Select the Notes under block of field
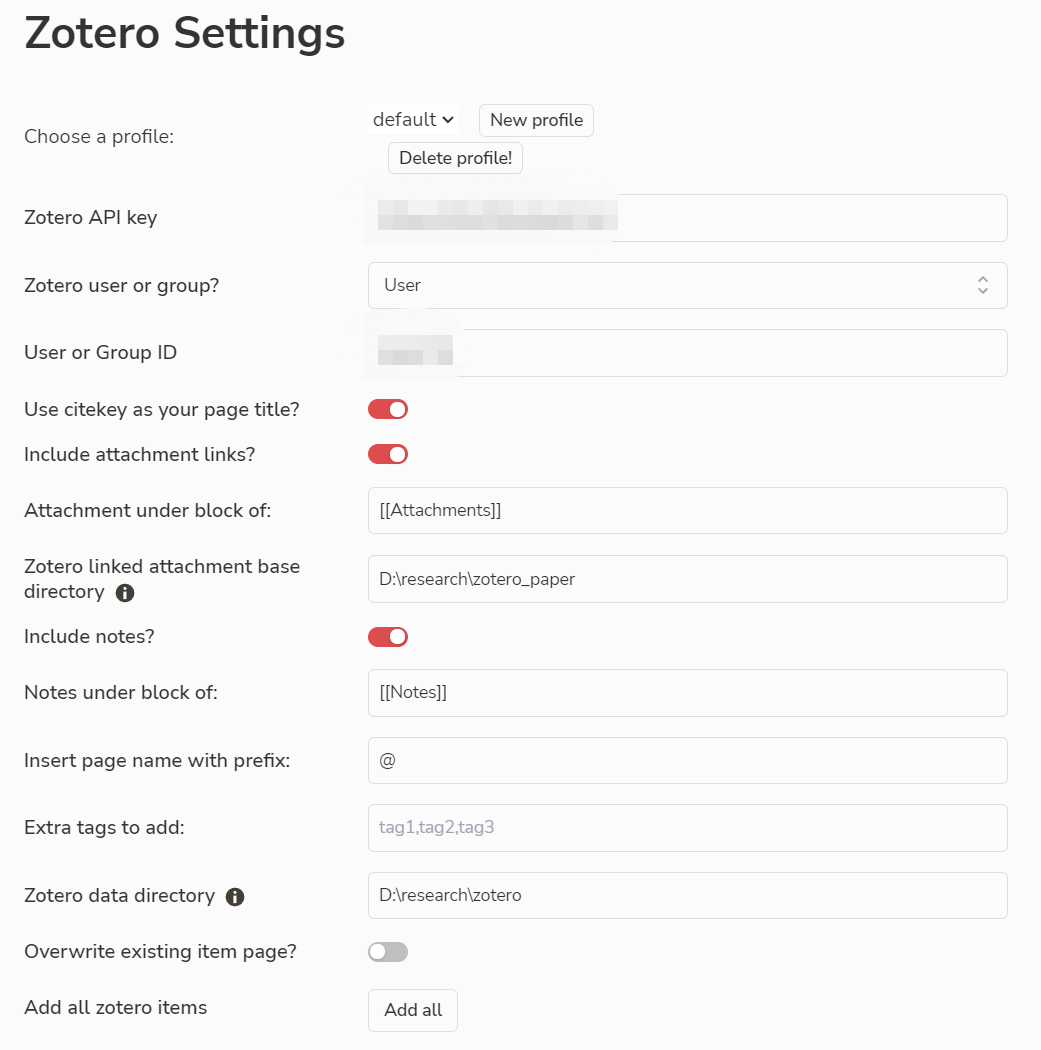Screen dimensions: 1041x1050 tap(687, 693)
